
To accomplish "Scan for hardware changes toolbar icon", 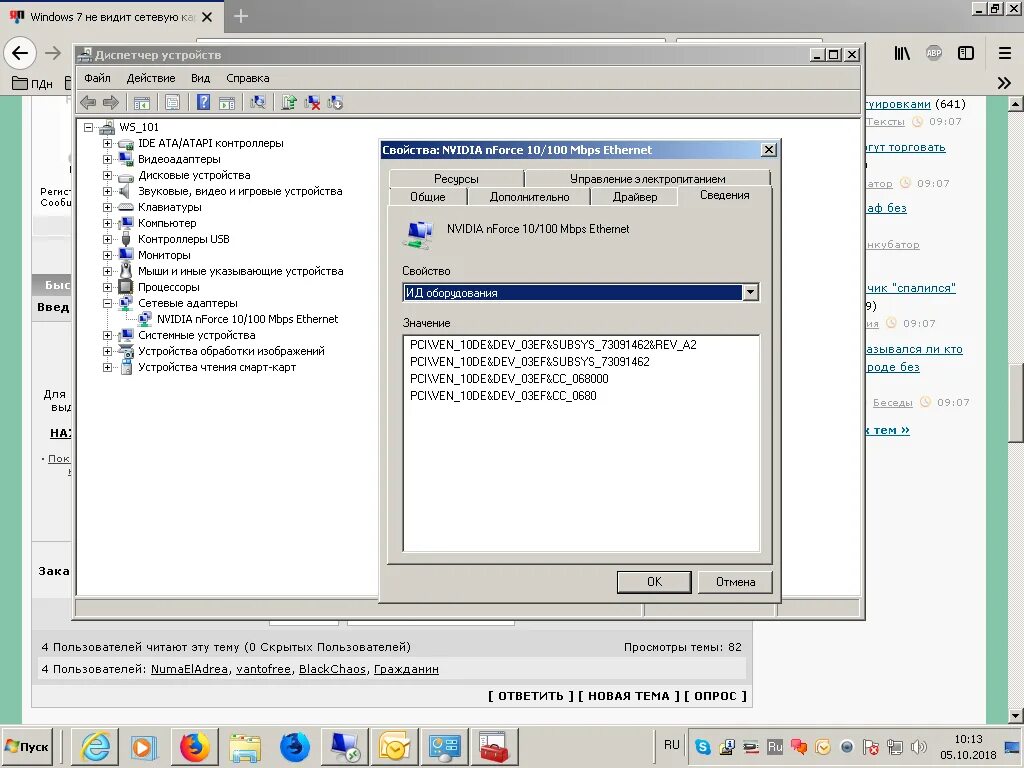I will point(258,102).
